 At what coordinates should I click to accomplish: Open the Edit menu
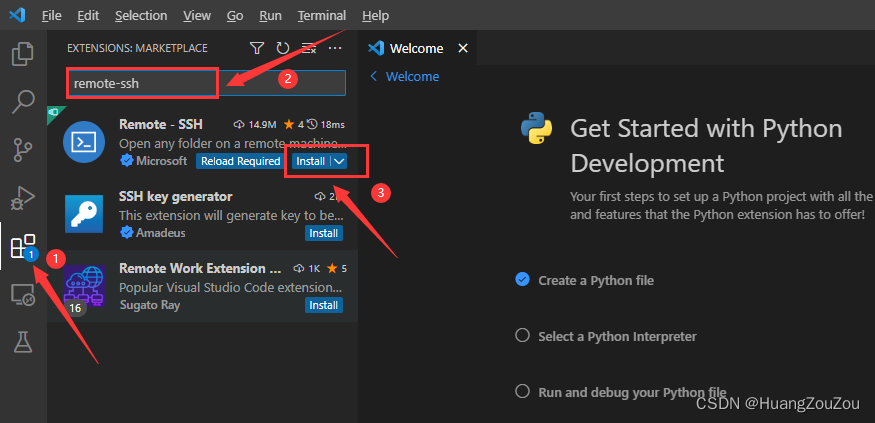pos(88,16)
